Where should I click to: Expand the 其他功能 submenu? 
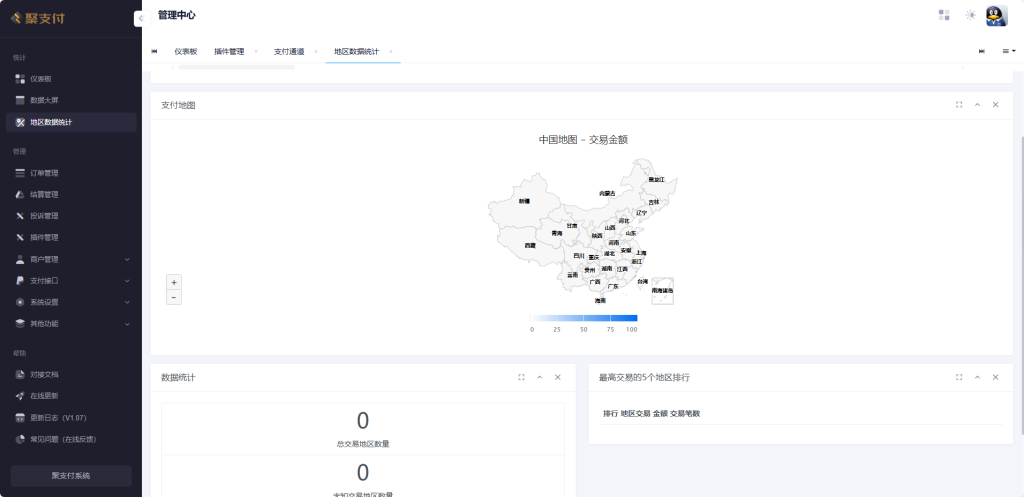[x=71, y=324]
